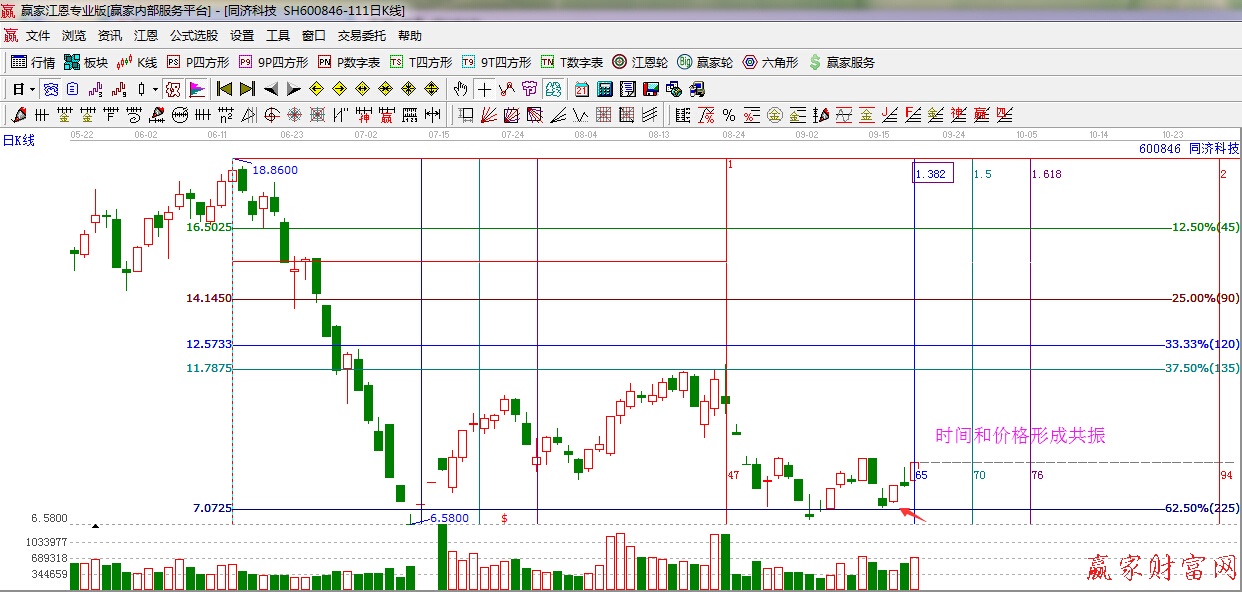Open the 六角形 hexagon tool
Image resolution: width=1242 pixels, height=592 pixels.
pyautogui.click(x=770, y=62)
